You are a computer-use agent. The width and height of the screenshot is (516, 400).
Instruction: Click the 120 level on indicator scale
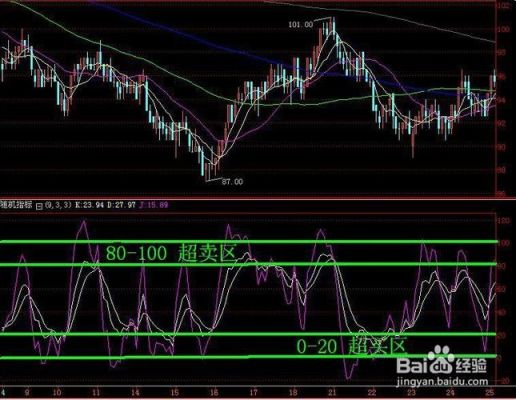504,220
